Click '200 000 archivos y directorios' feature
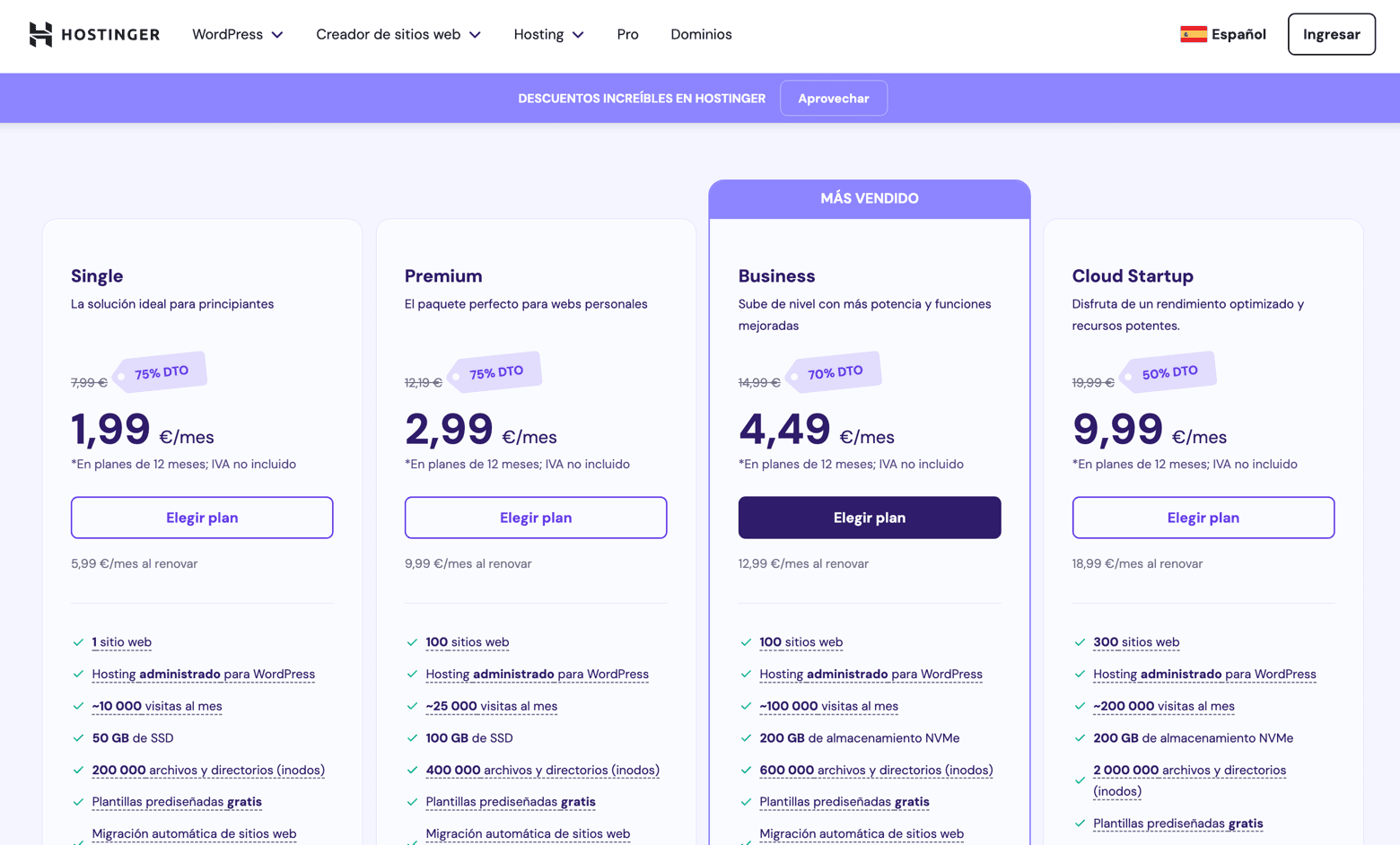The width and height of the screenshot is (1400, 845). click(x=208, y=770)
